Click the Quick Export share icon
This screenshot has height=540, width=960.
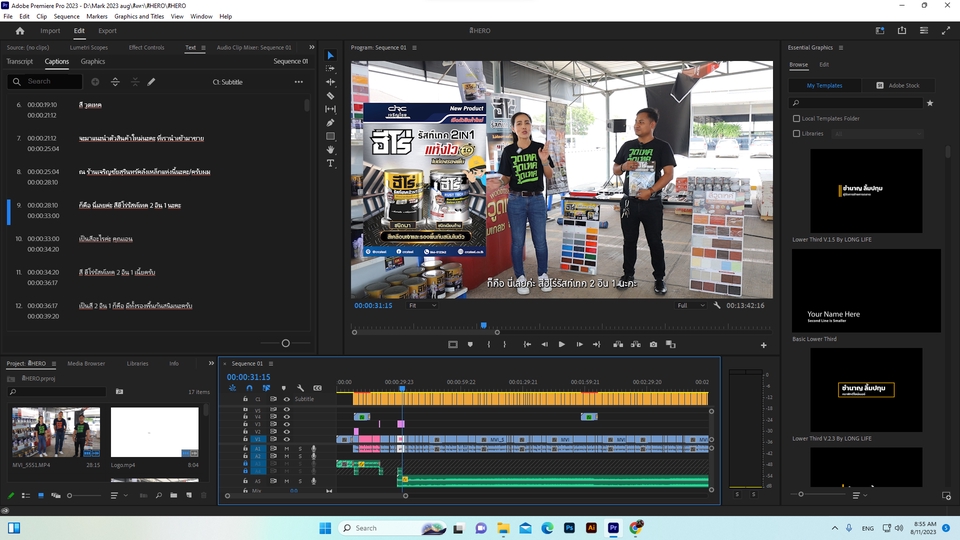[902, 31]
